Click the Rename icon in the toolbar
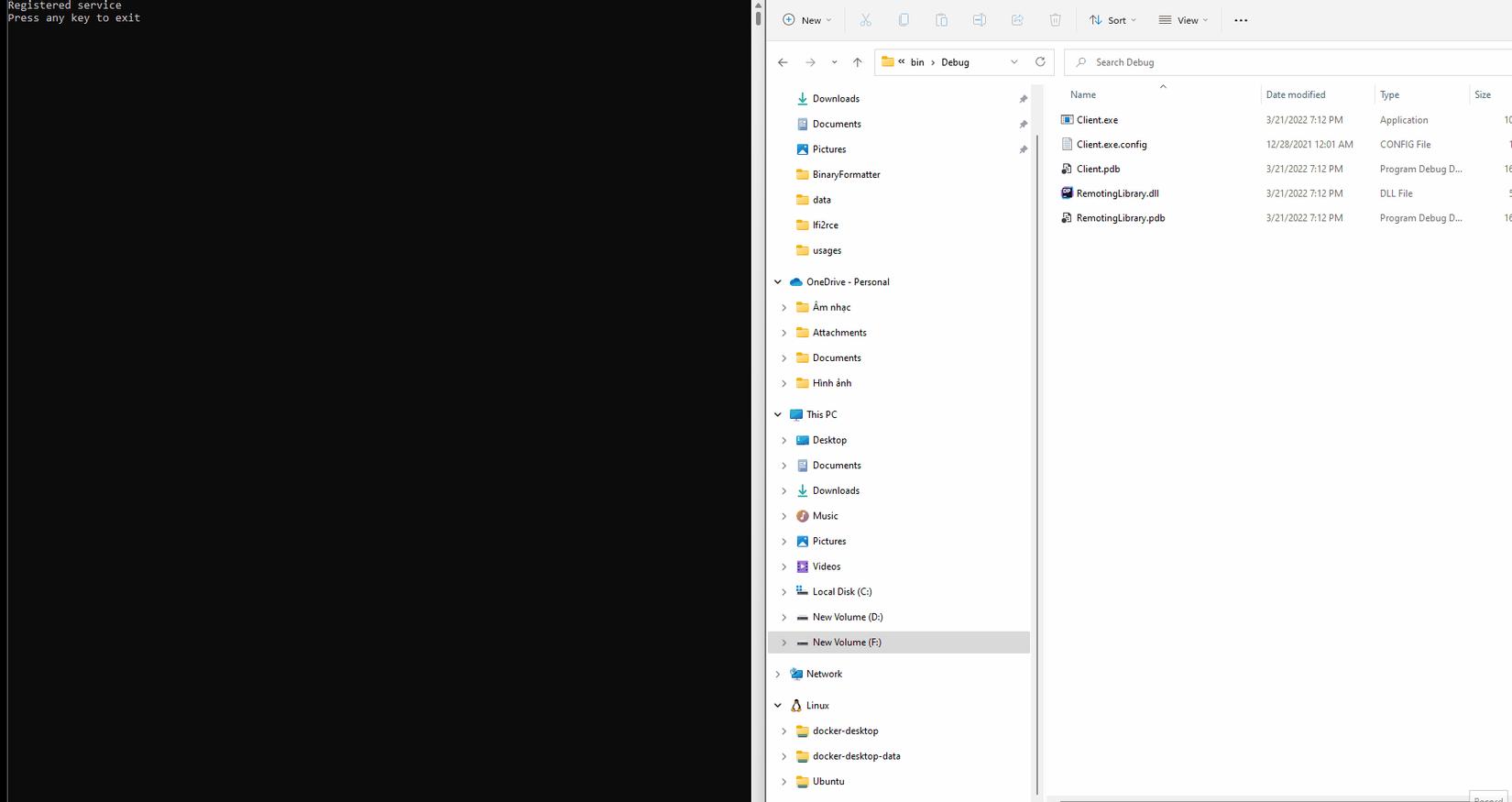Image resolution: width=1512 pixels, height=802 pixels. pos(980,20)
